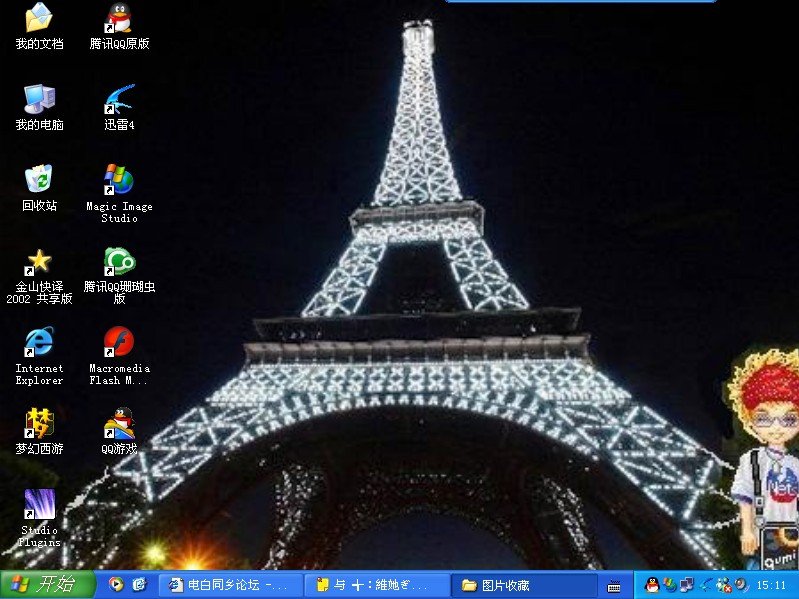This screenshot has width=799, height=599.
Task: Click the system clock showing 15:11
Action: coord(771,585)
